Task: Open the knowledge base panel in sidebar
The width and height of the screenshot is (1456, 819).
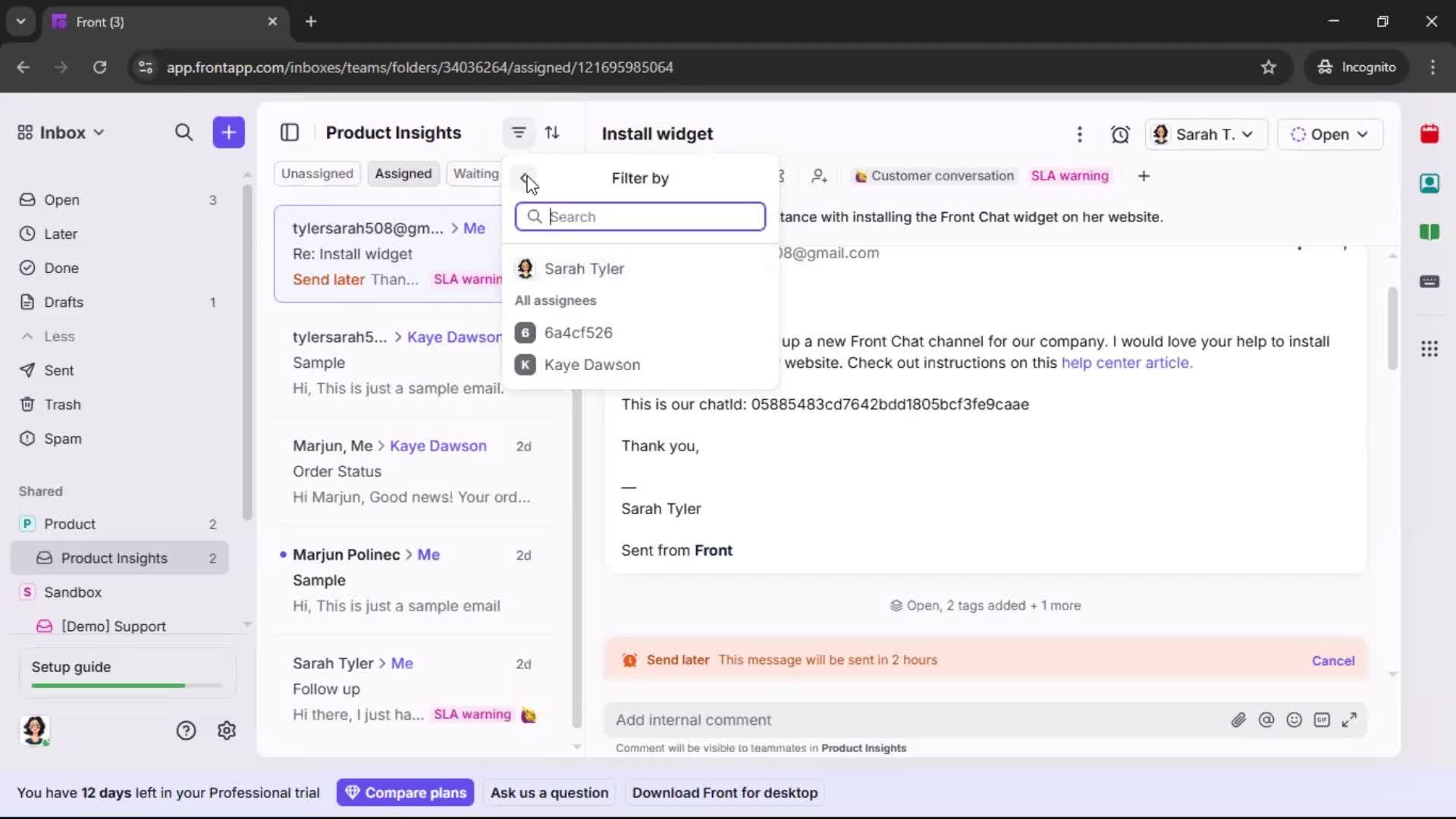Action: coord(1430,232)
